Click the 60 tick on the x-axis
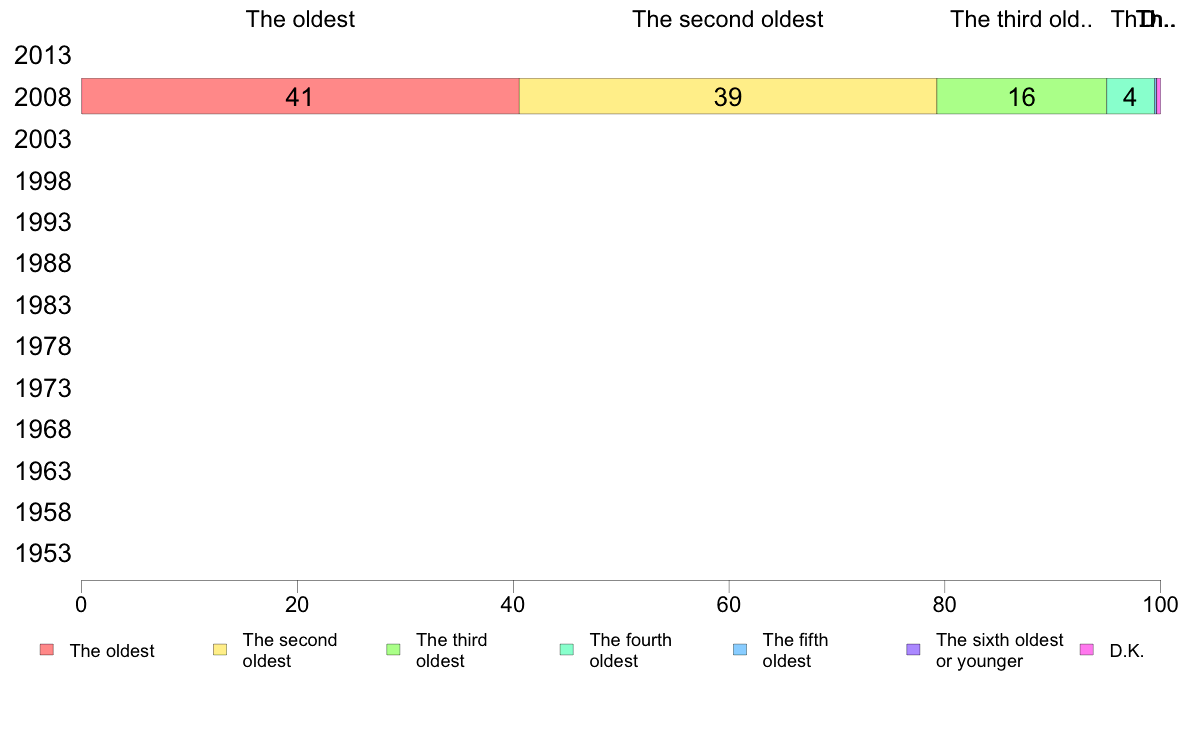Viewport: 1188px width, 736px height. click(728, 604)
